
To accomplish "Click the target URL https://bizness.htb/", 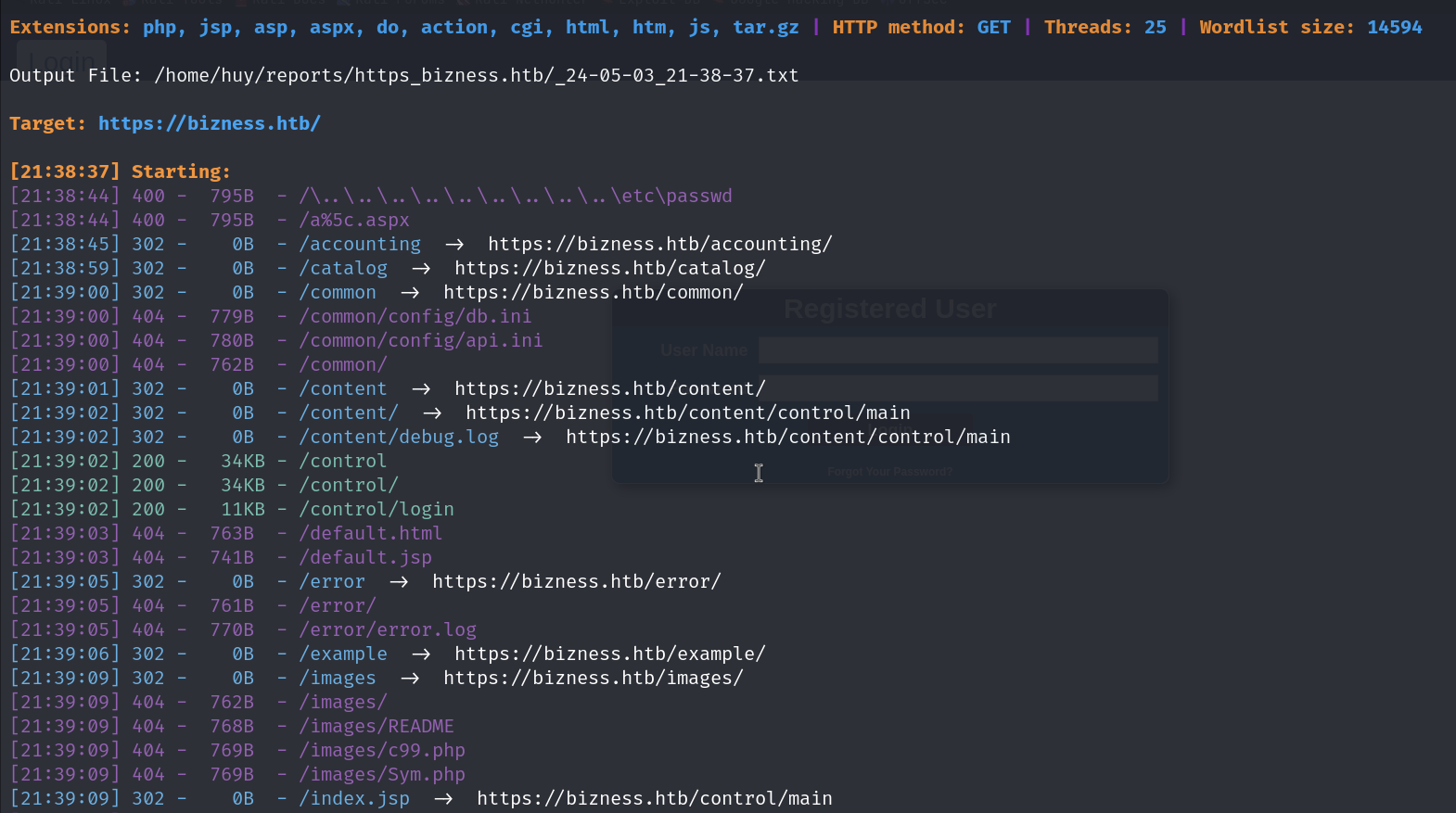I will point(209,123).
